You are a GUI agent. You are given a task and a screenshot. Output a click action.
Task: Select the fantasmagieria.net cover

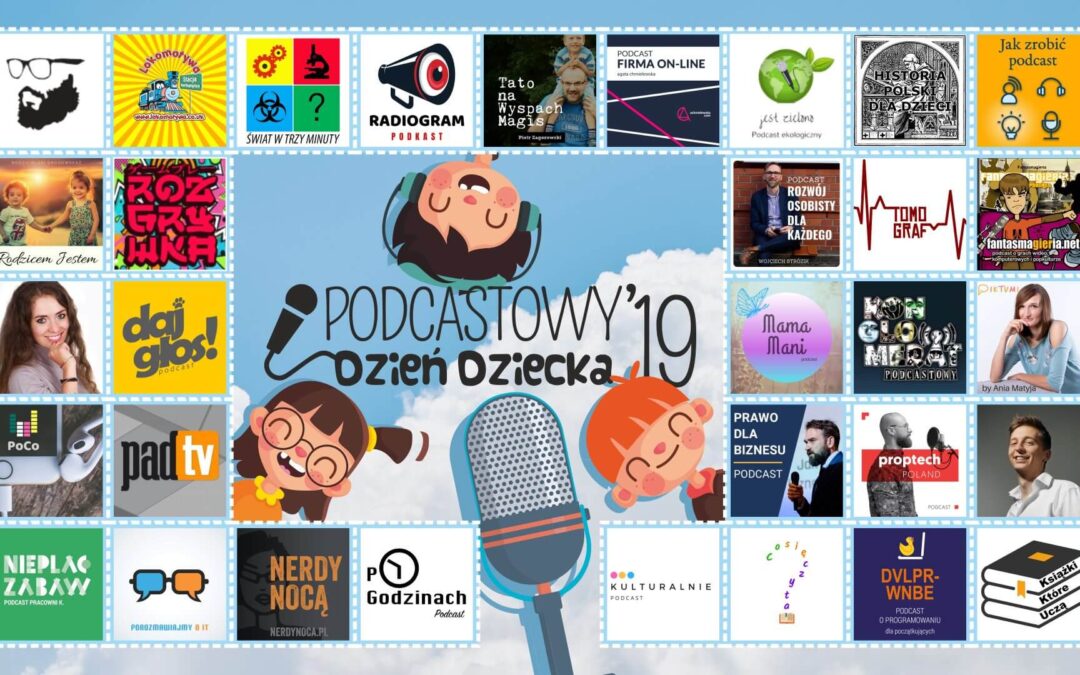[x=1028, y=214]
